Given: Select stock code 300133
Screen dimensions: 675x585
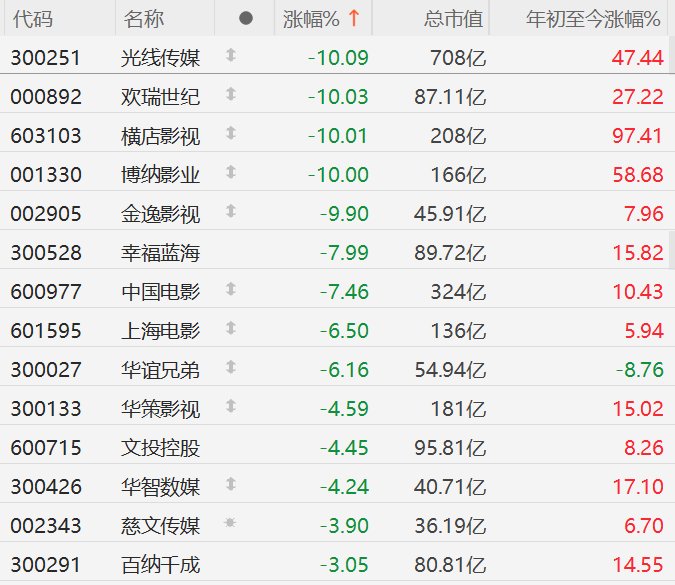Looking at the screenshot, I should click(x=46, y=409).
